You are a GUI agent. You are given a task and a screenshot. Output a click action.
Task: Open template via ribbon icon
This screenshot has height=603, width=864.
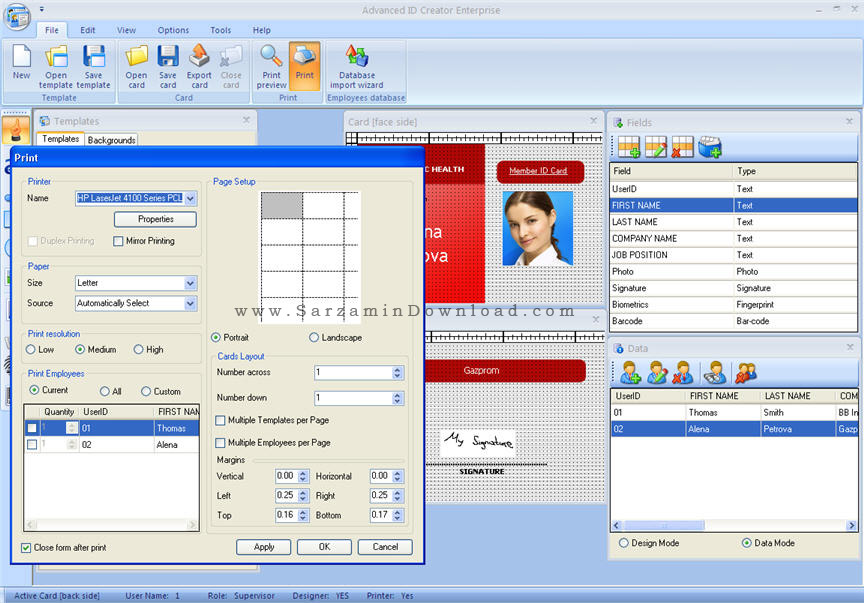point(56,66)
